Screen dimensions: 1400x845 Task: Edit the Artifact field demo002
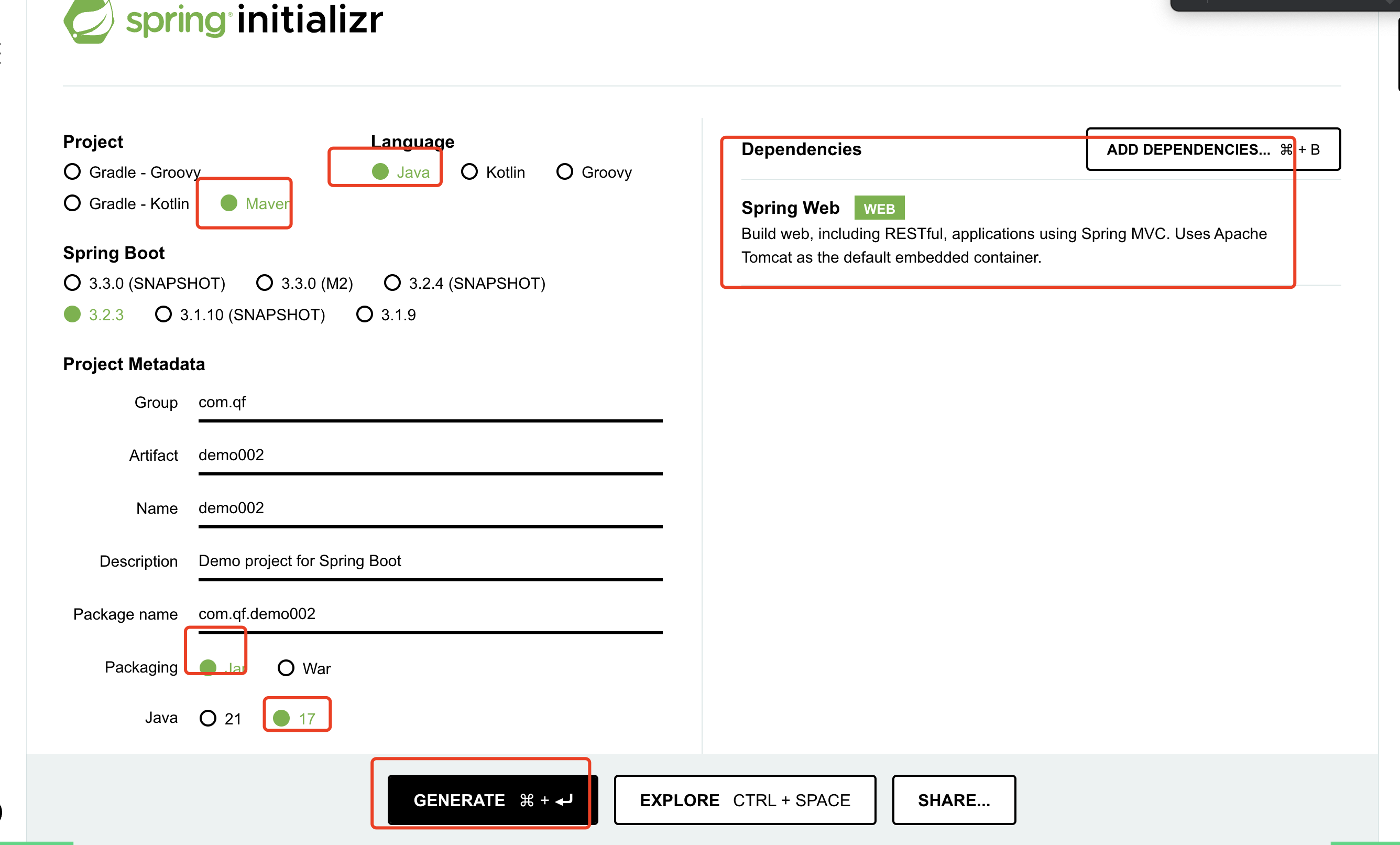430,455
